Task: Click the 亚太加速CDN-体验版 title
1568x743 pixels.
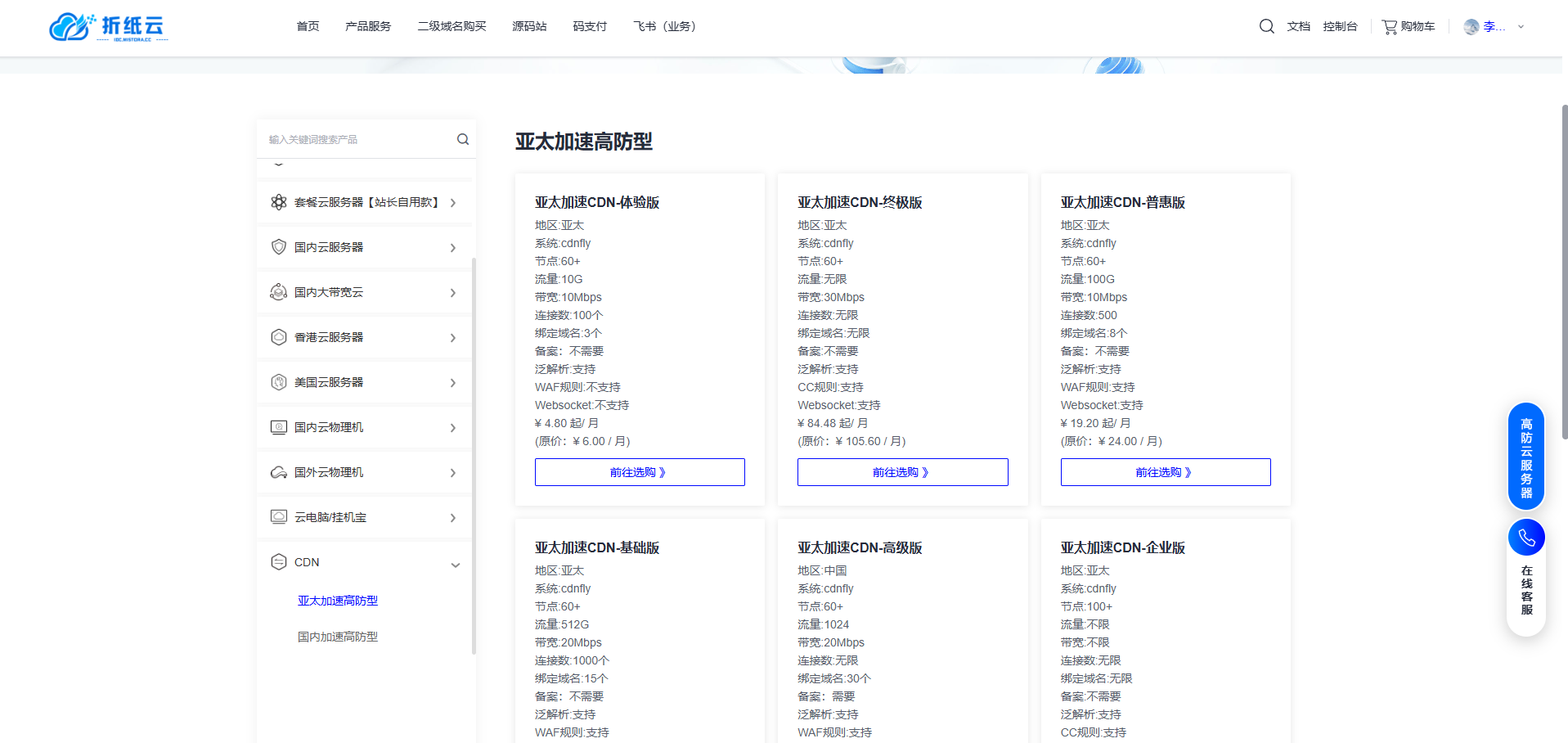Action: (597, 202)
